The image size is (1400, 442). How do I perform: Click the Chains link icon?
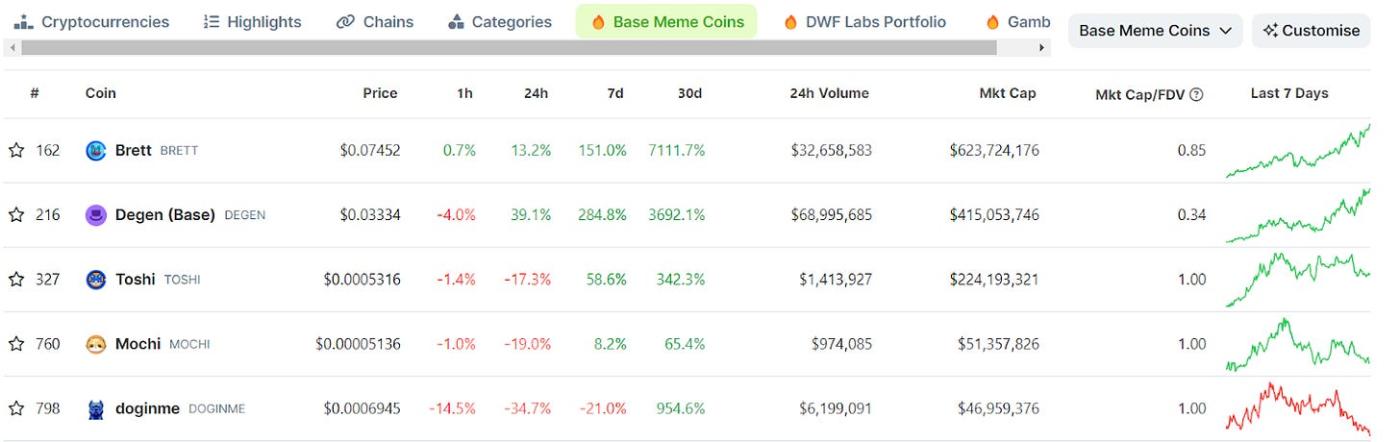(x=345, y=22)
